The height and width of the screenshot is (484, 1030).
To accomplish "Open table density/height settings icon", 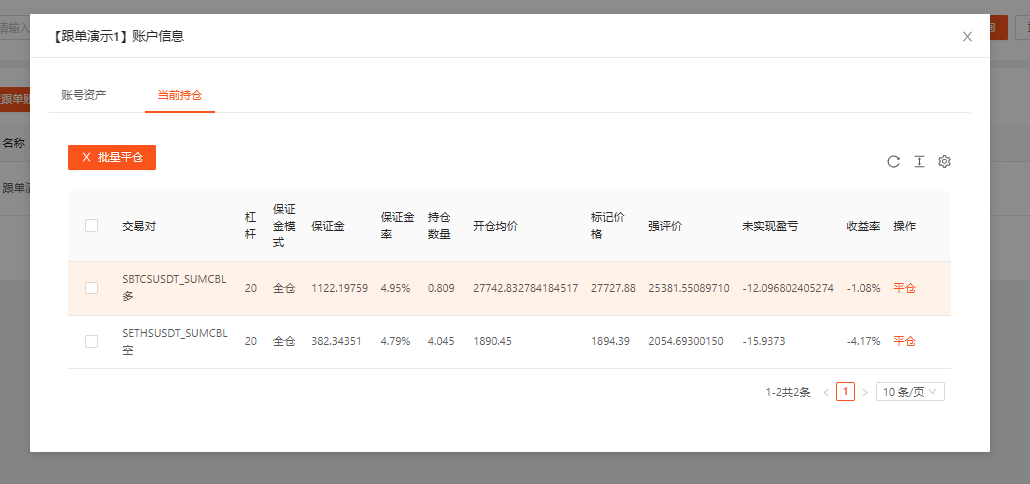I will (919, 162).
